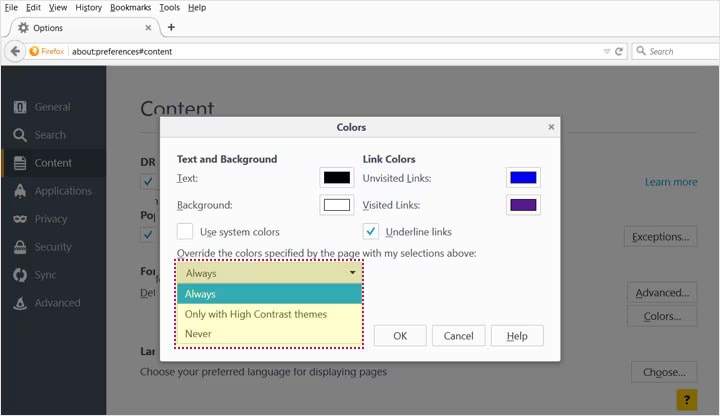This screenshot has width=720, height=416.
Task: Click the Advanced wizard hat icon
Action: 20,303
